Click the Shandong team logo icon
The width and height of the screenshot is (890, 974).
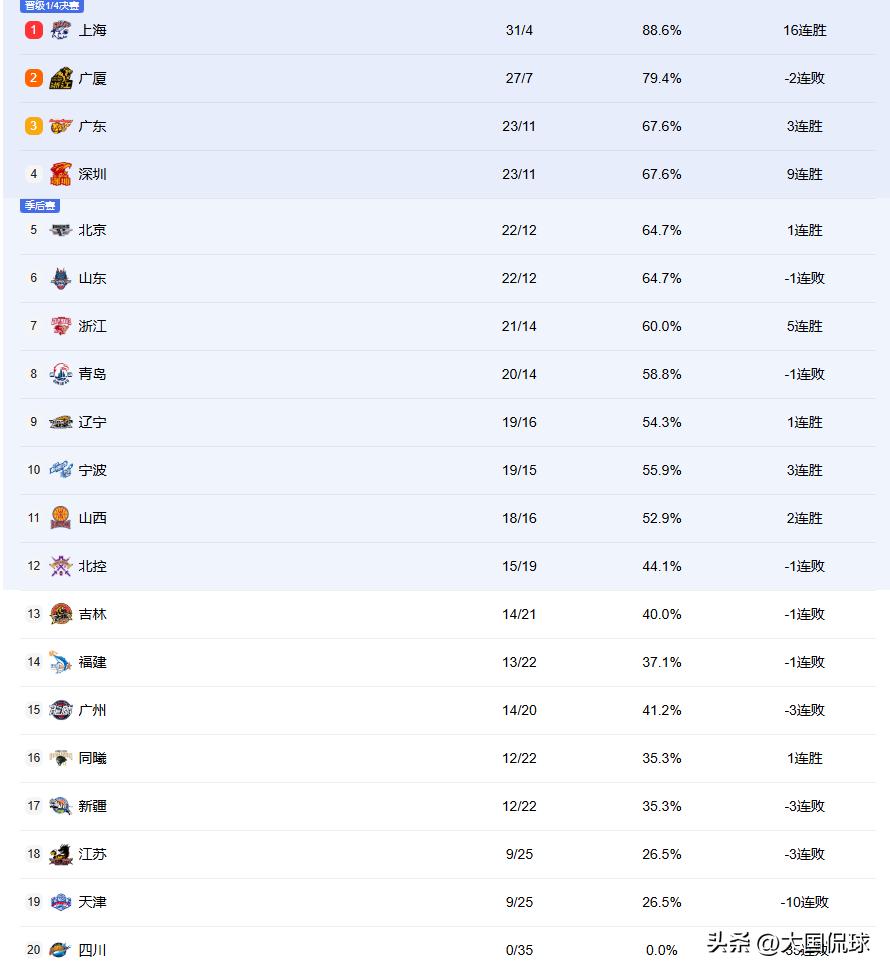point(61,278)
